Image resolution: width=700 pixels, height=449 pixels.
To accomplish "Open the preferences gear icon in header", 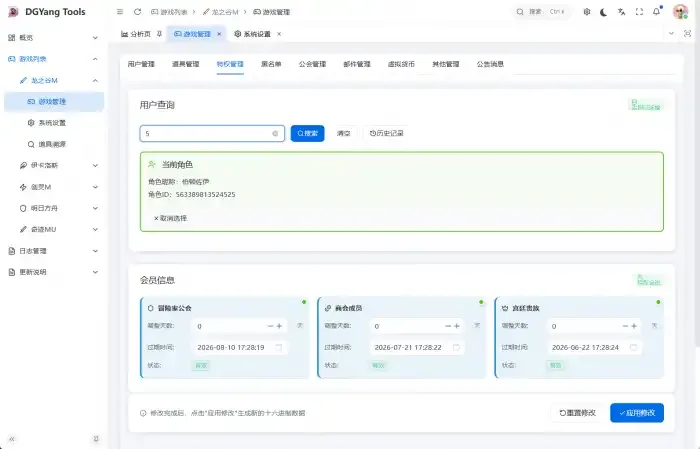I will click(587, 12).
